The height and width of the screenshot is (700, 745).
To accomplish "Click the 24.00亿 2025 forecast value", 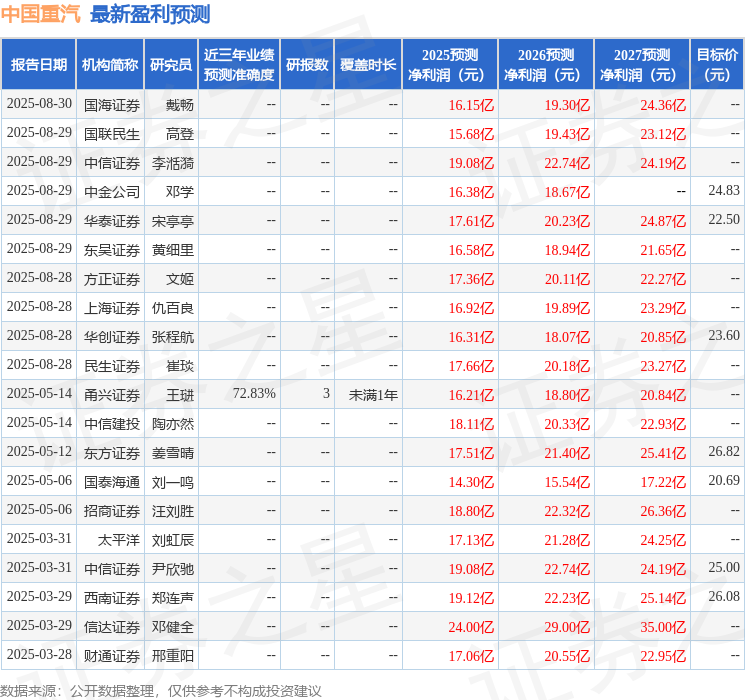I will coord(471,627).
